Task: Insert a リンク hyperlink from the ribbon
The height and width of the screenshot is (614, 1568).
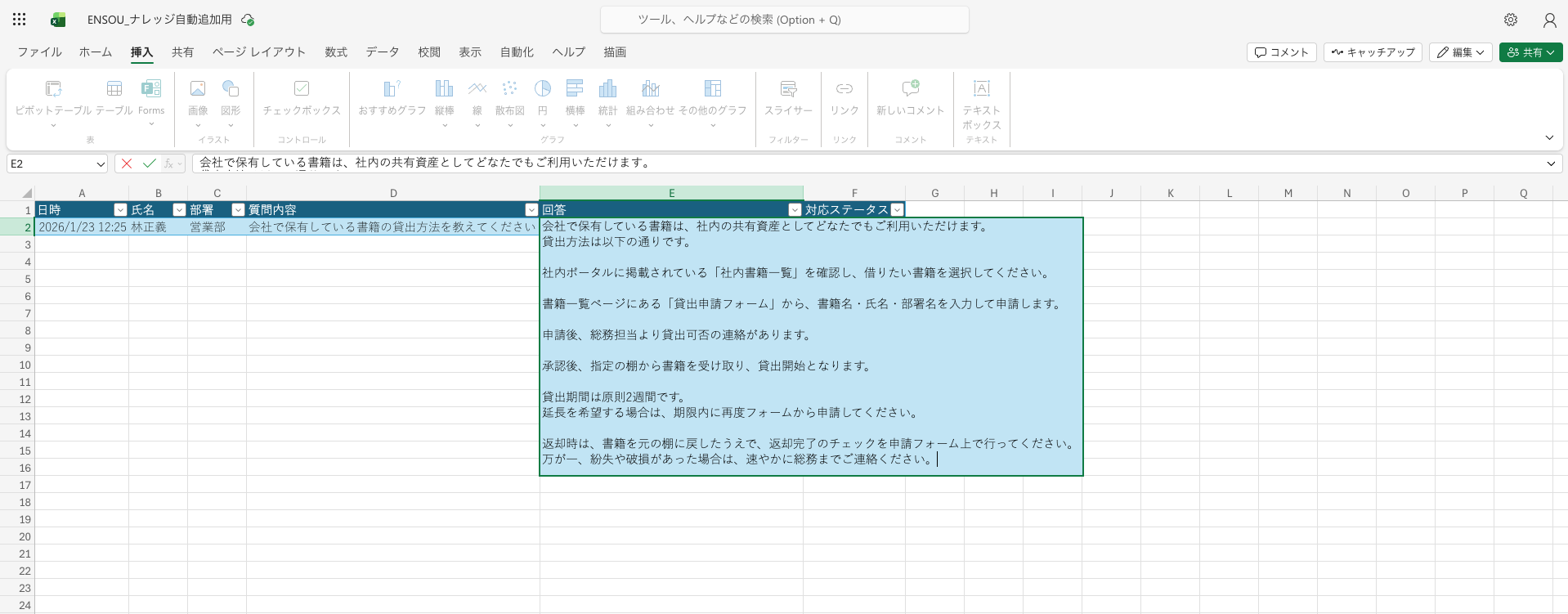Action: tap(844, 89)
